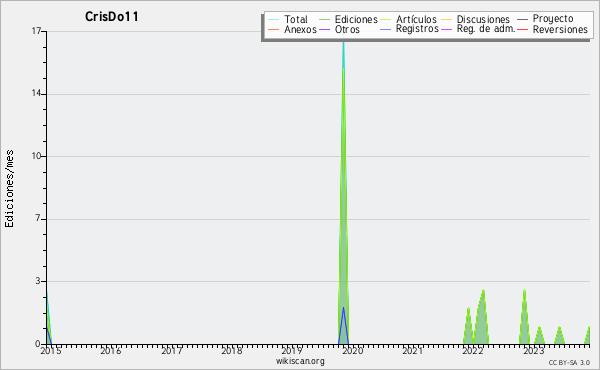600x370 pixels.
Task: Click the Reversiones legend label
Action: click(560, 29)
